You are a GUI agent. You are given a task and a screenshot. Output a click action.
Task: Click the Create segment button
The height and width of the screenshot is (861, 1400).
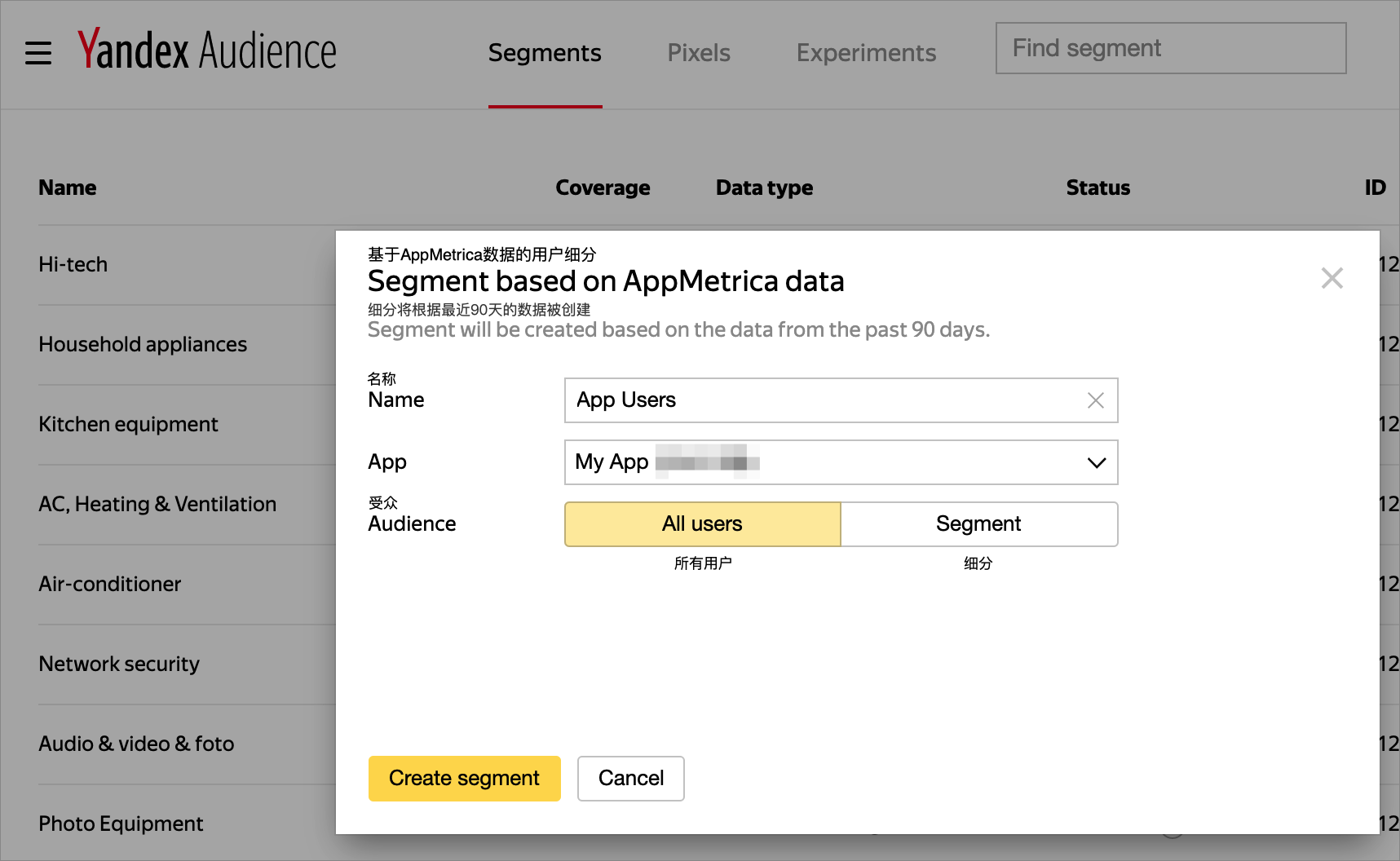pyautogui.click(x=464, y=778)
